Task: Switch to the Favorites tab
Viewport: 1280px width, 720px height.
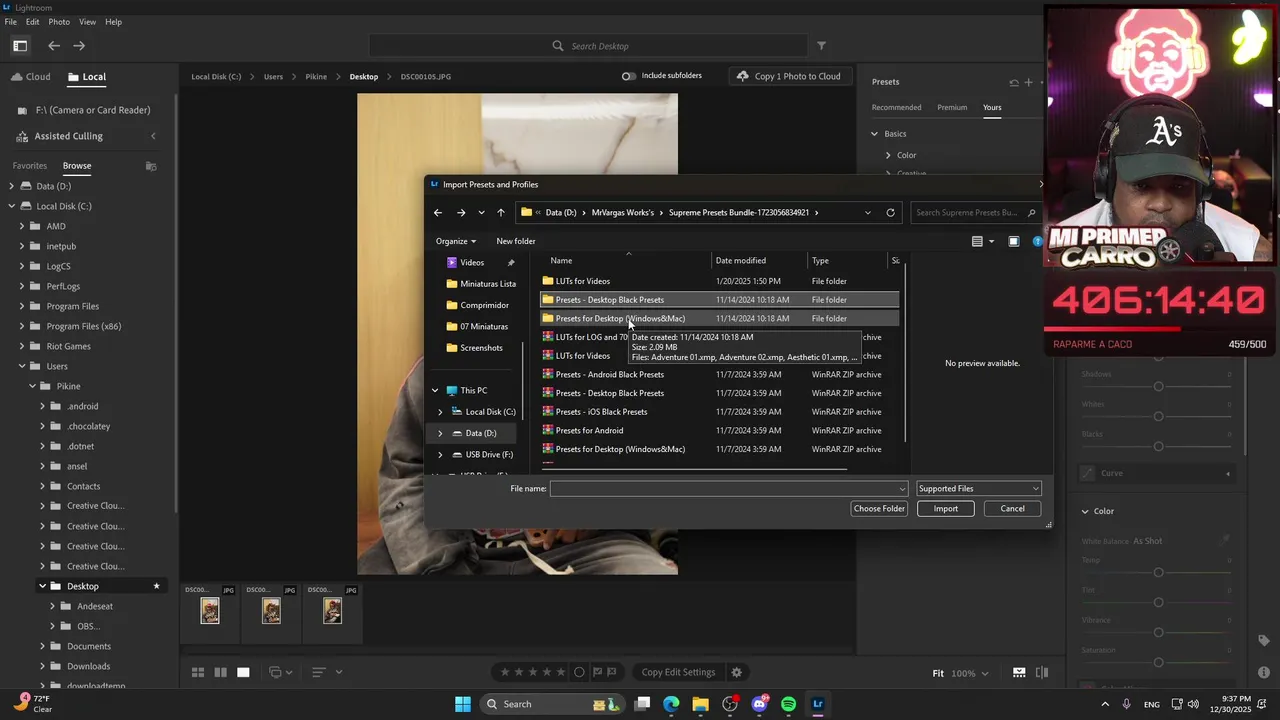Action: click(30, 166)
